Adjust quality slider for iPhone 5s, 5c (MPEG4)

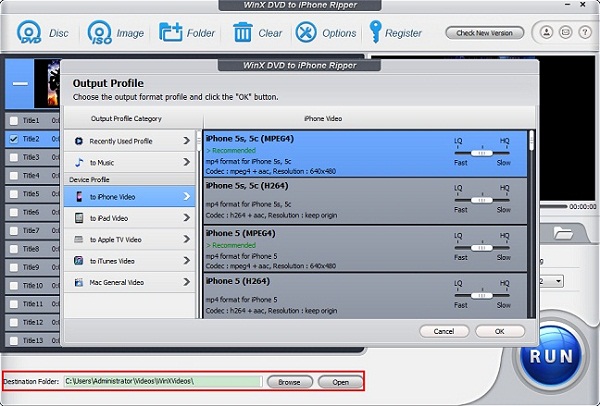coord(482,153)
